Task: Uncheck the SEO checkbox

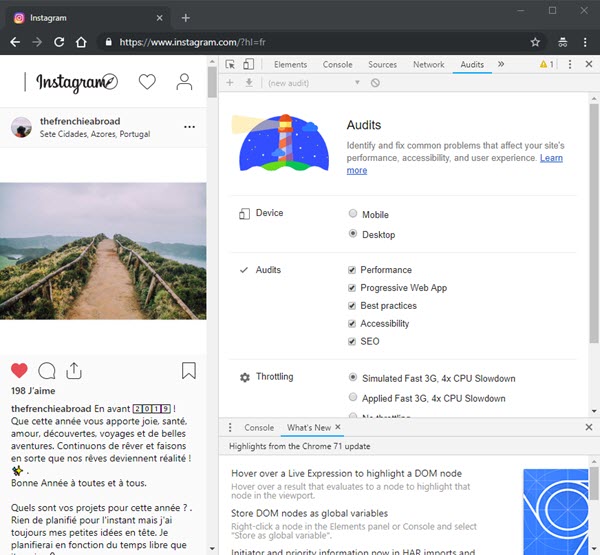Action: pos(352,341)
